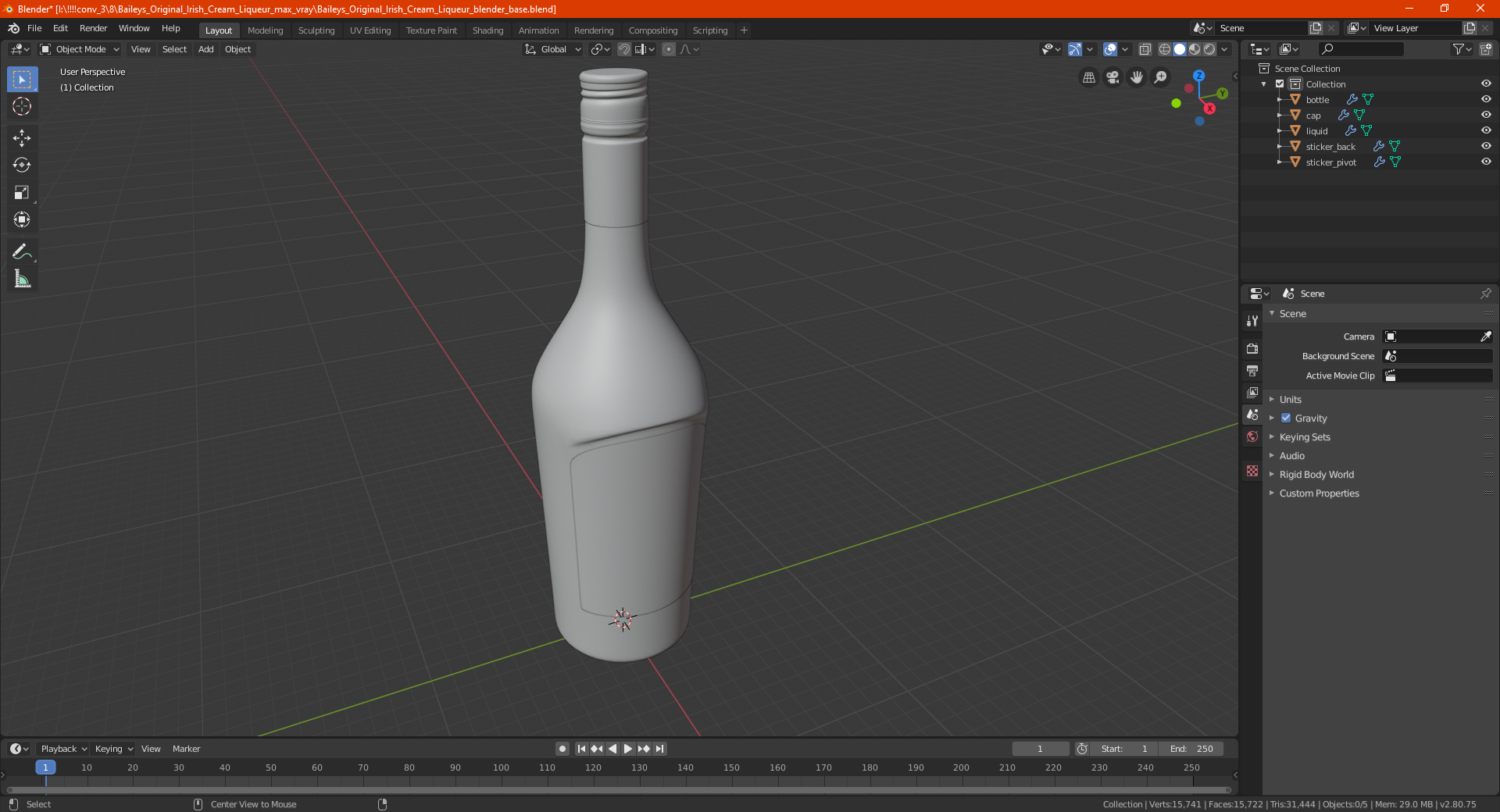1500x812 pixels.
Task: Open the World properties tab
Action: point(1252,436)
